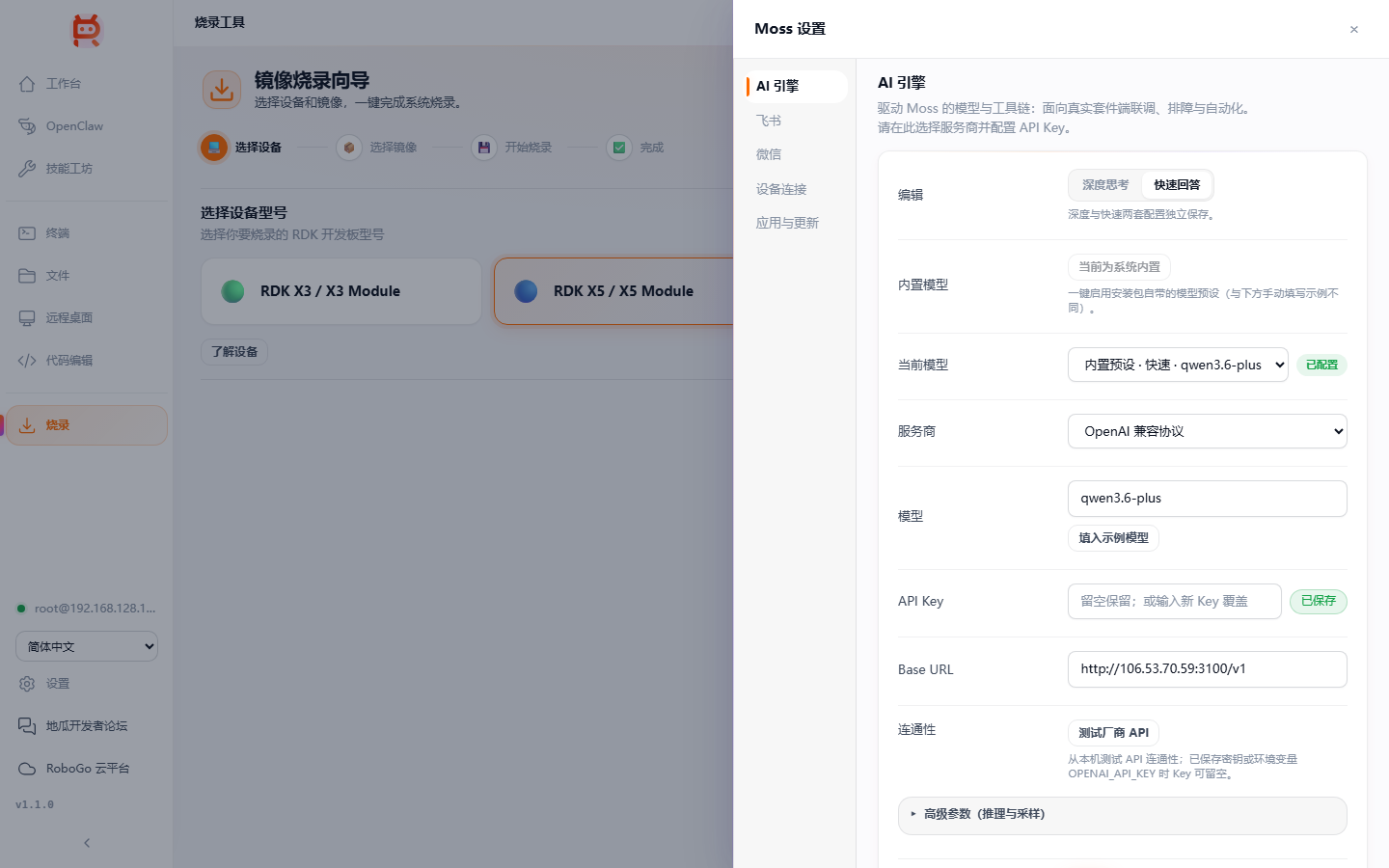Click the 已保存 status badge
The height and width of the screenshot is (868, 1389).
pos(1319,601)
